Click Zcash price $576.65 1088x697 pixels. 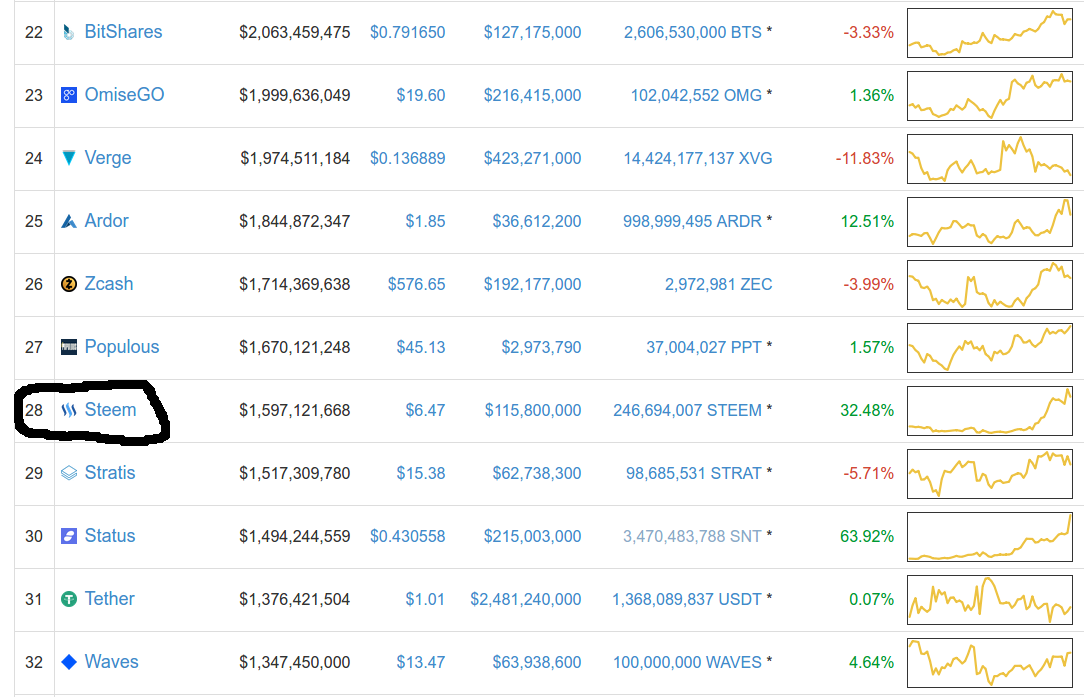(x=416, y=285)
